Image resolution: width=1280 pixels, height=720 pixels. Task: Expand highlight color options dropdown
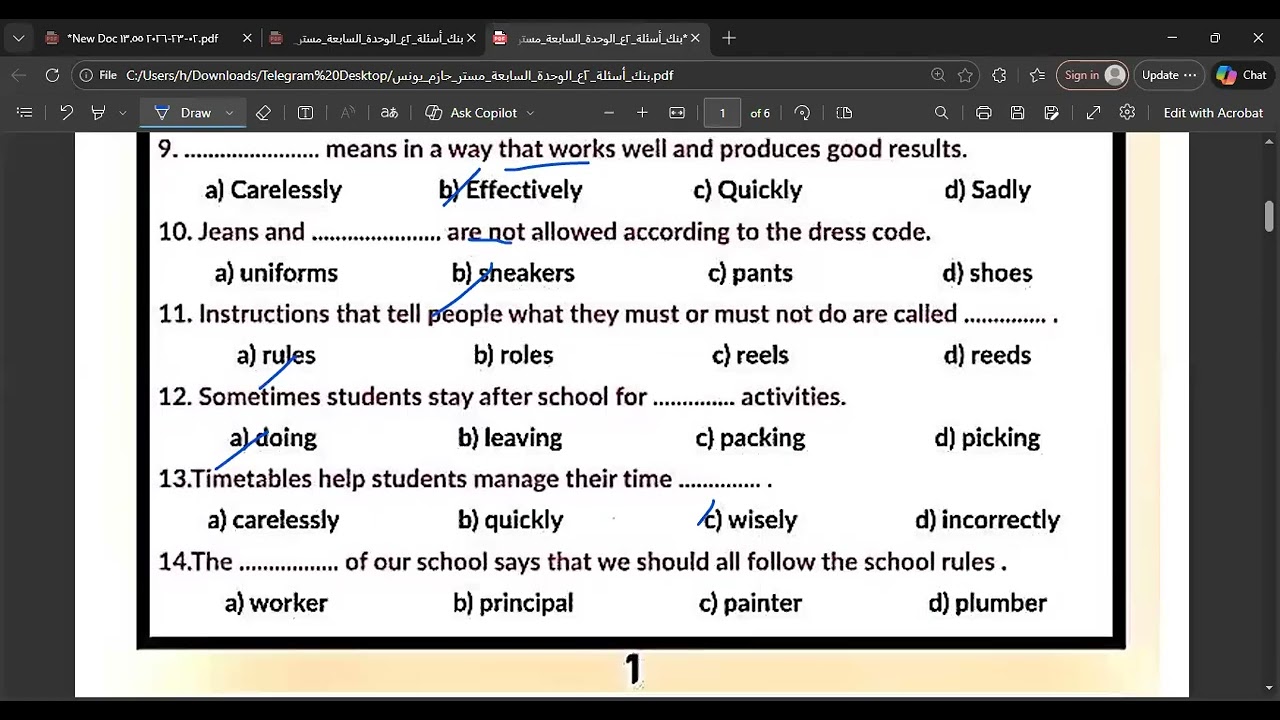coord(123,113)
